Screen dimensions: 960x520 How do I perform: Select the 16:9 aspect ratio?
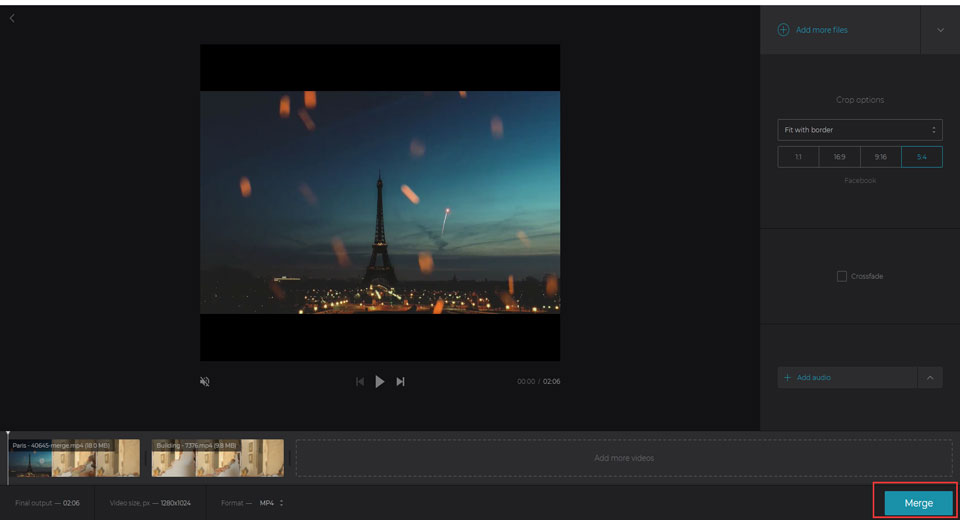click(x=839, y=157)
